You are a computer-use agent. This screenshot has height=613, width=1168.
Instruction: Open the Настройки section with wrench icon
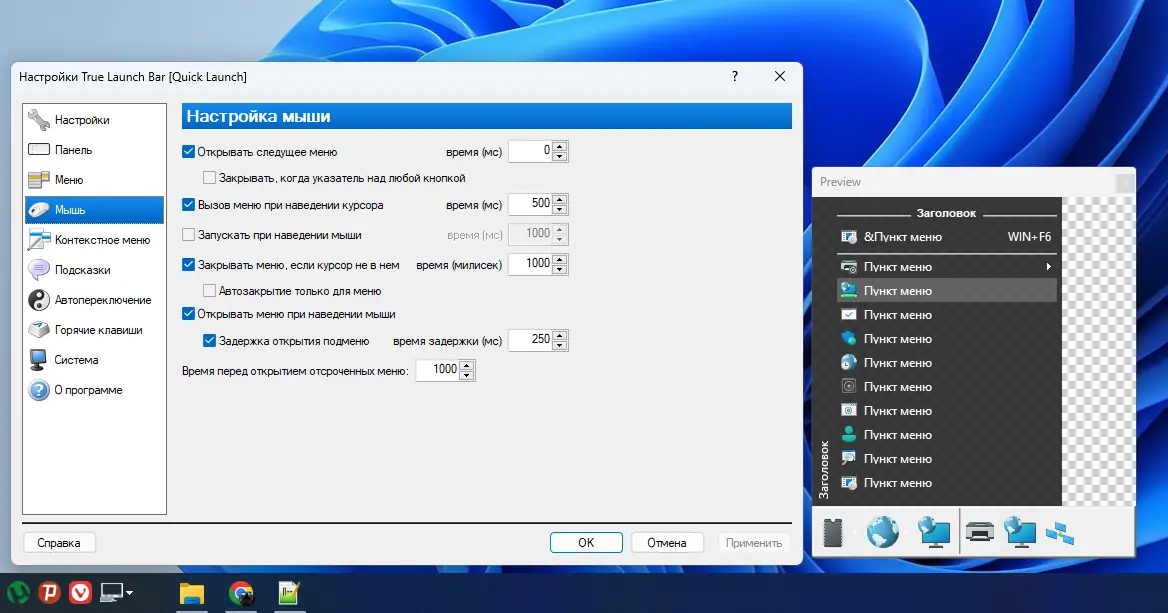point(82,120)
